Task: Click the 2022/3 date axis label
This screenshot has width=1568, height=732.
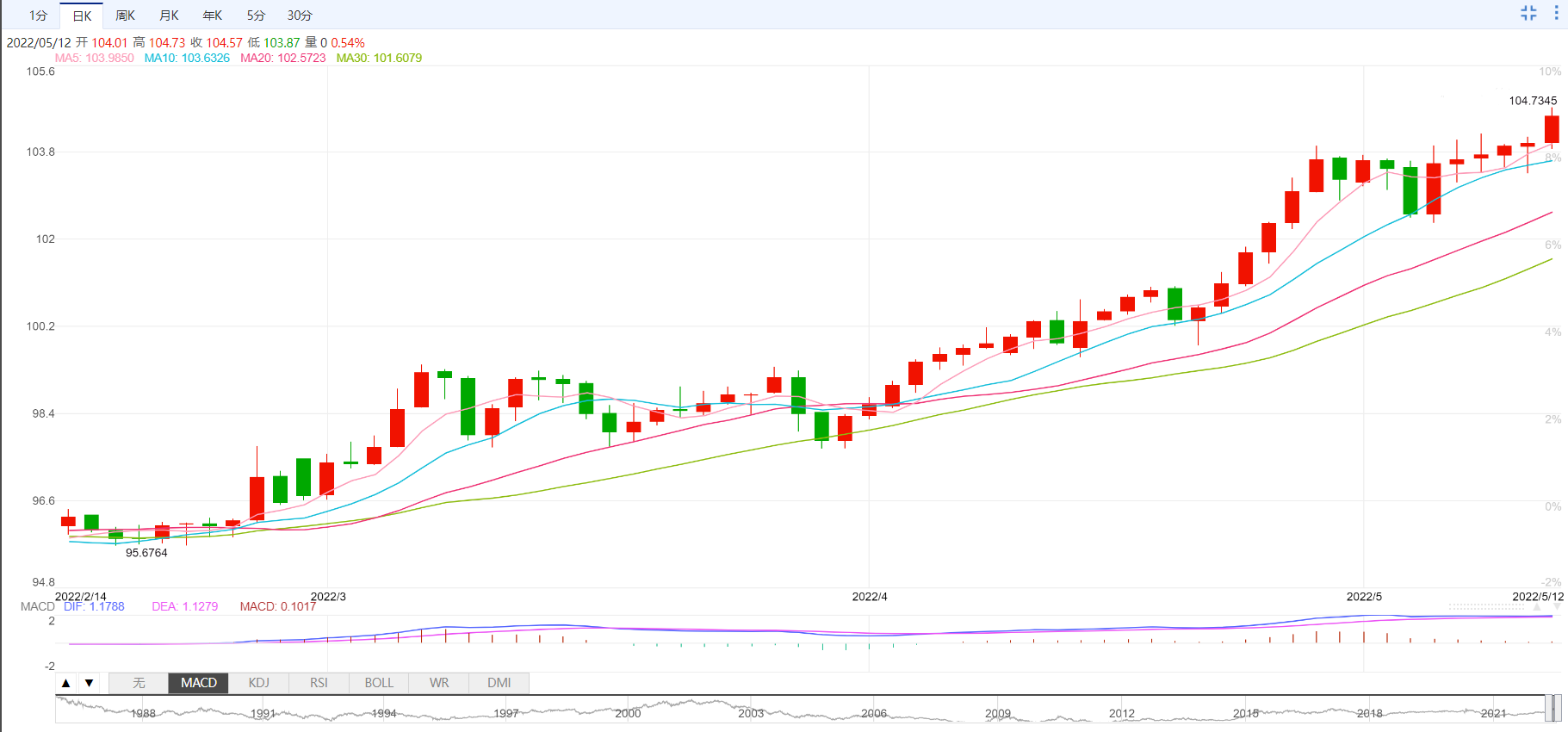Action: (x=328, y=596)
